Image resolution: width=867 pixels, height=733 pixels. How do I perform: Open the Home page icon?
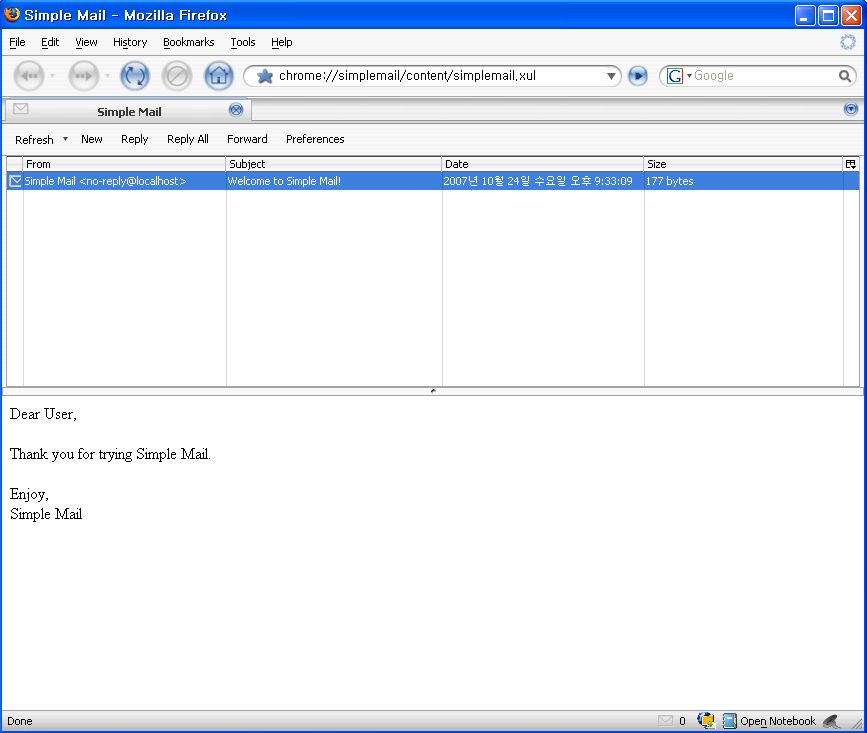(219, 76)
